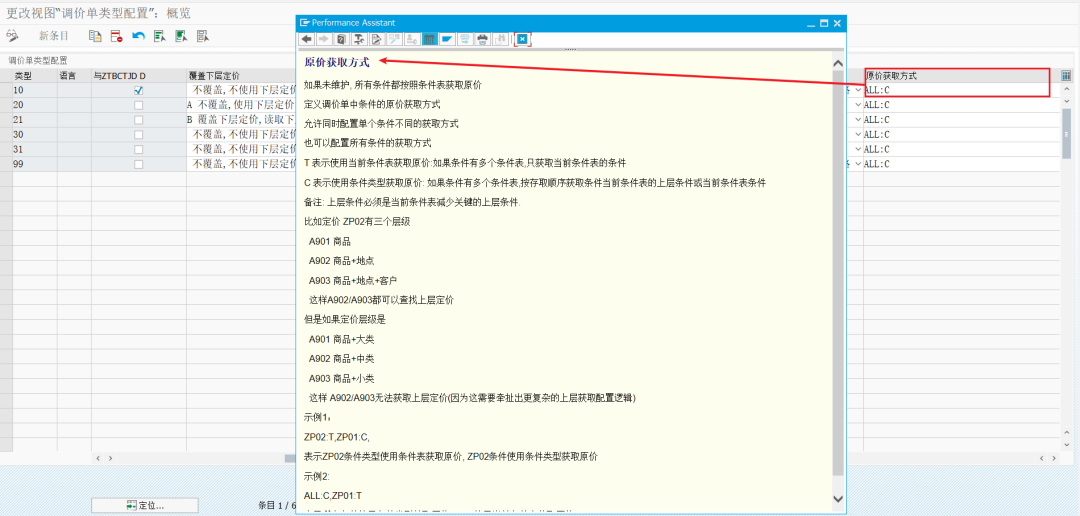Click the 定位... position button

click(145, 506)
